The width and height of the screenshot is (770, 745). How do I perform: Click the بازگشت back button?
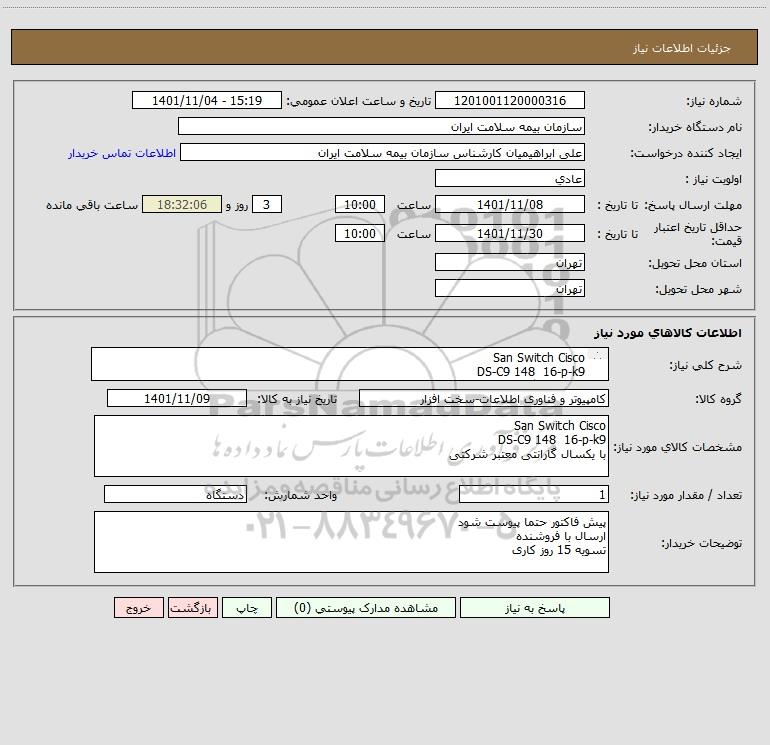pyautogui.click(x=192, y=607)
